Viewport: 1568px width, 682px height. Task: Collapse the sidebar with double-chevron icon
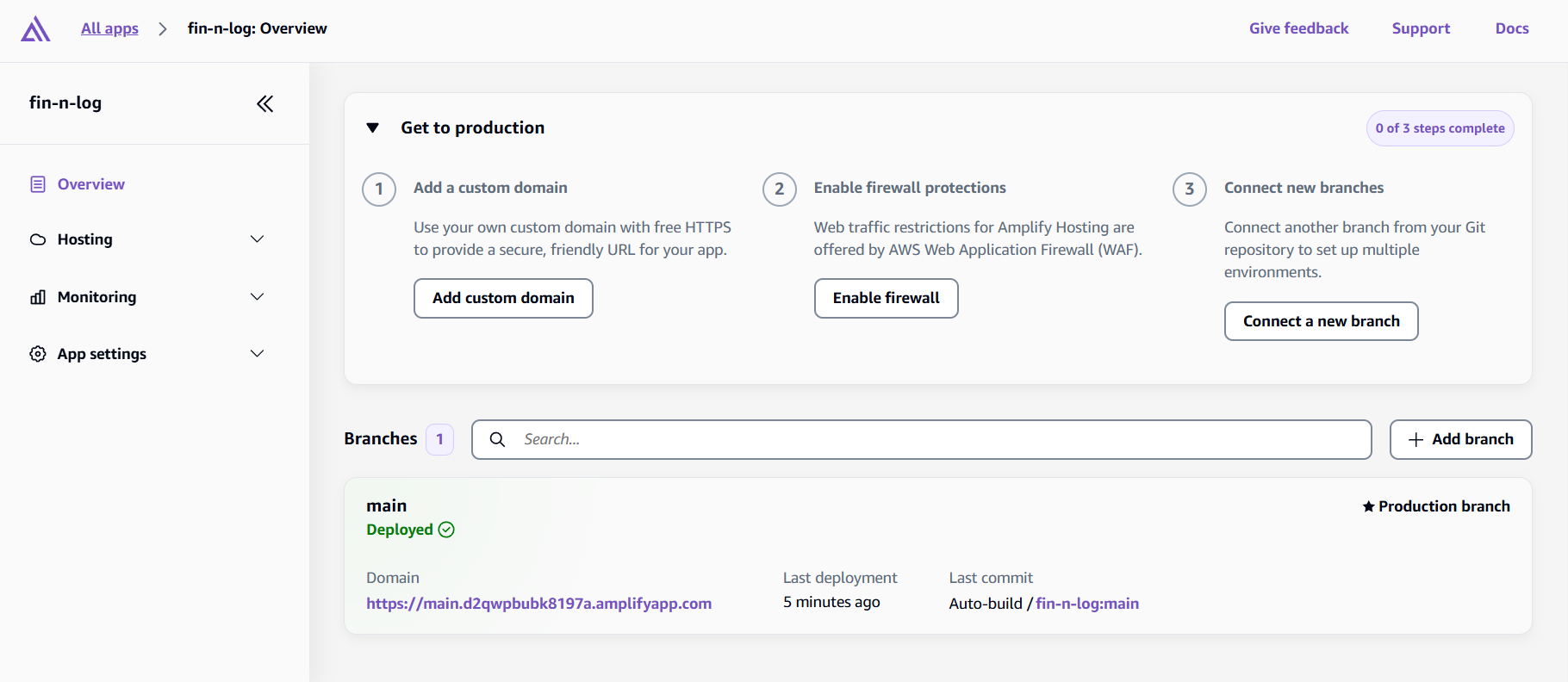click(264, 103)
